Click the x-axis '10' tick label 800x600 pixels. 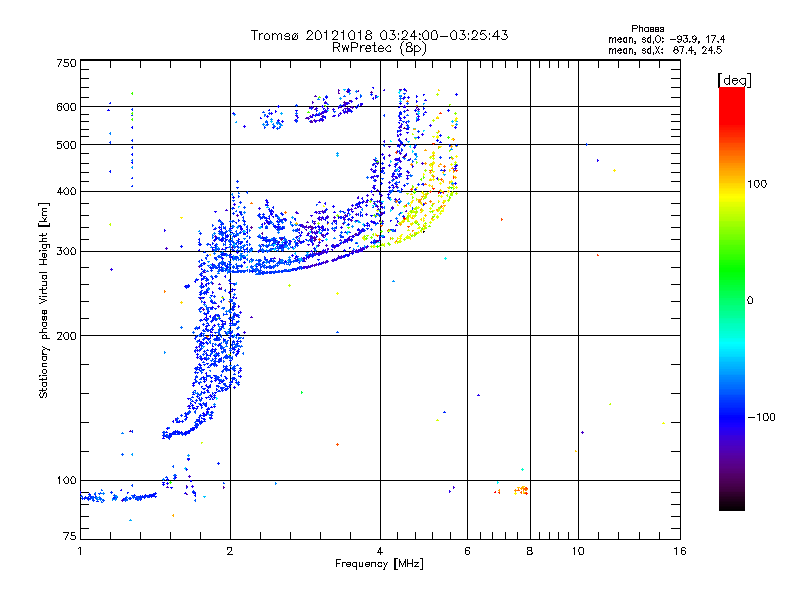(578, 551)
